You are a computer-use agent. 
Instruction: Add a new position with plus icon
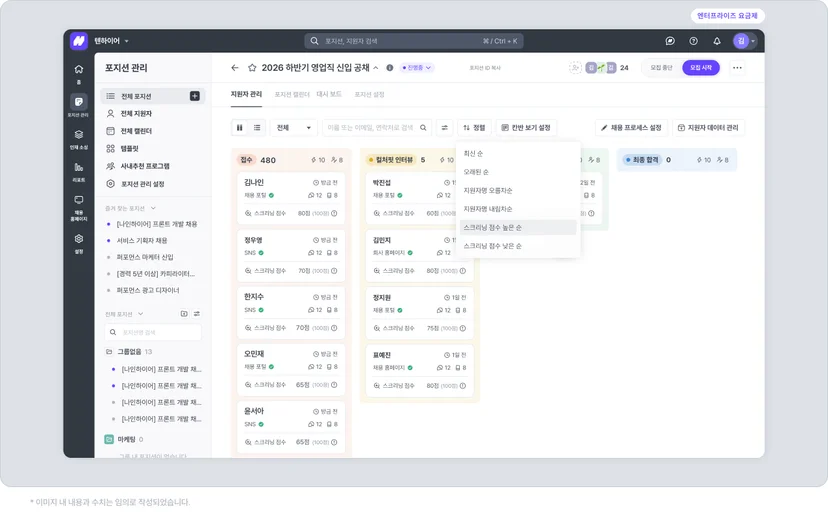(195, 96)
